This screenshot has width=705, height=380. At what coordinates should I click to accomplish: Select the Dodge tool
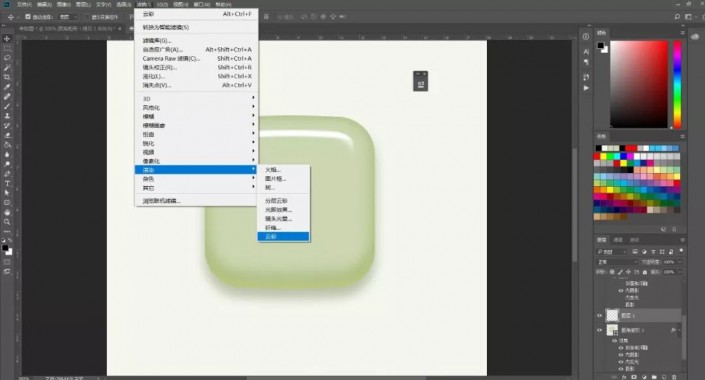point(7,164)
